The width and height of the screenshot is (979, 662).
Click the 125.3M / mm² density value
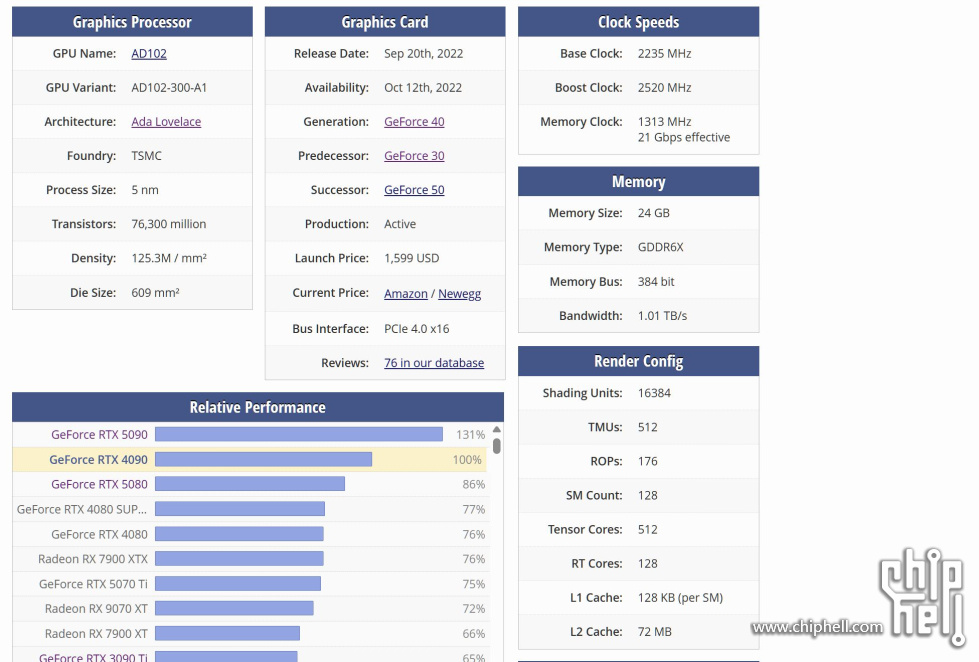pyautogui.click(x=169, y=258)
